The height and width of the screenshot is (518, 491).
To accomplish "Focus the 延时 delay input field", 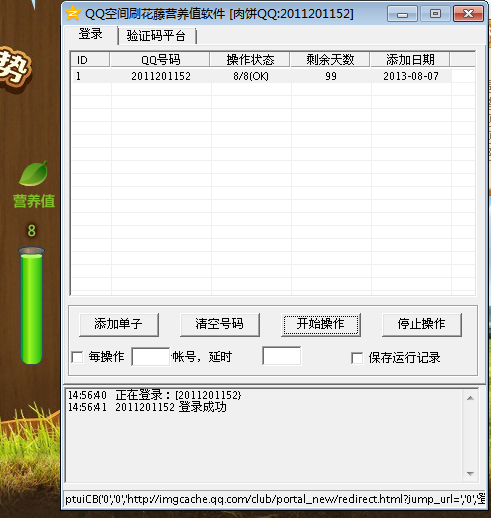I will 282,356.
